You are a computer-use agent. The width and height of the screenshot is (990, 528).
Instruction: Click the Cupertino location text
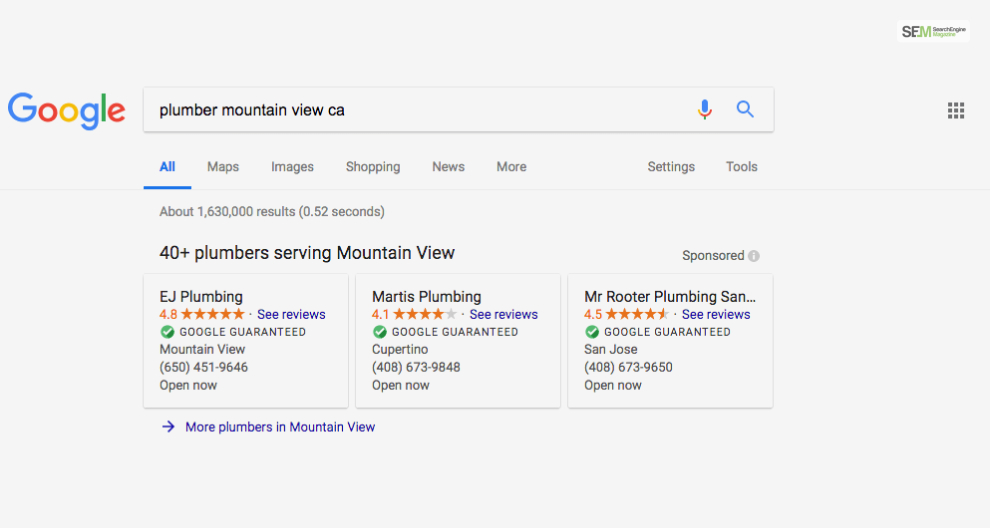point(400,350)
